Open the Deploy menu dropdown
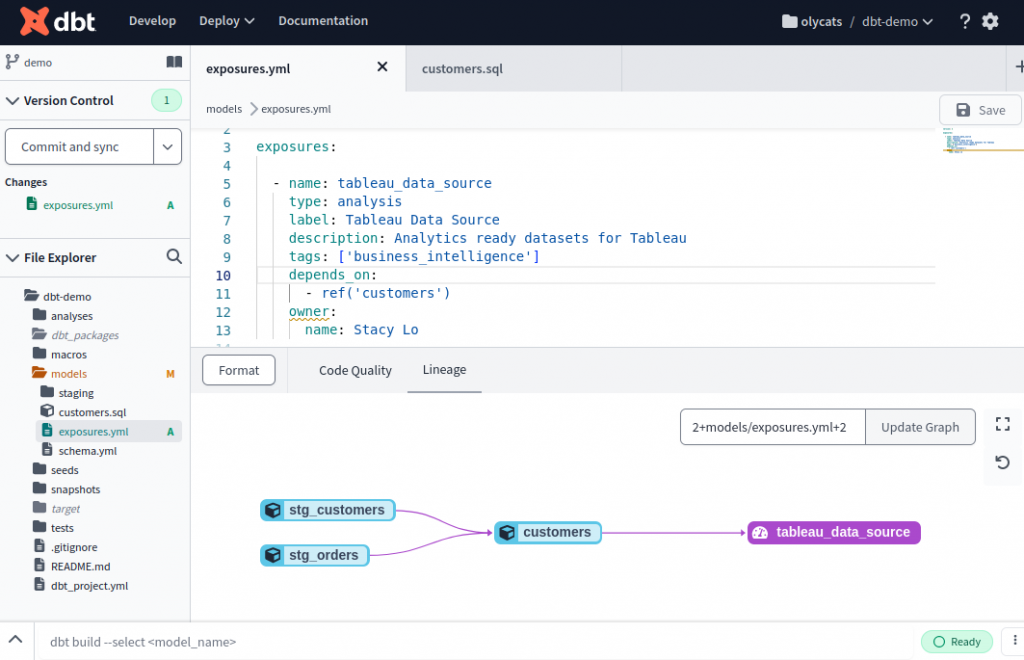Screen dimensions: 1024x660 [227, 21]
